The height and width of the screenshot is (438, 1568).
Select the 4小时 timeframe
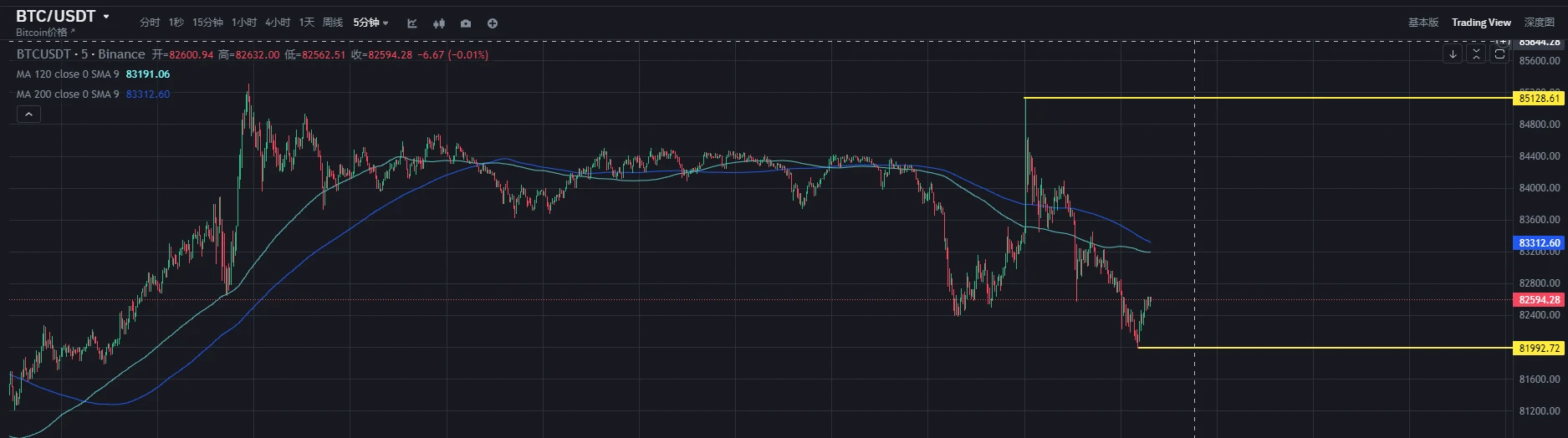click(278, 23)
